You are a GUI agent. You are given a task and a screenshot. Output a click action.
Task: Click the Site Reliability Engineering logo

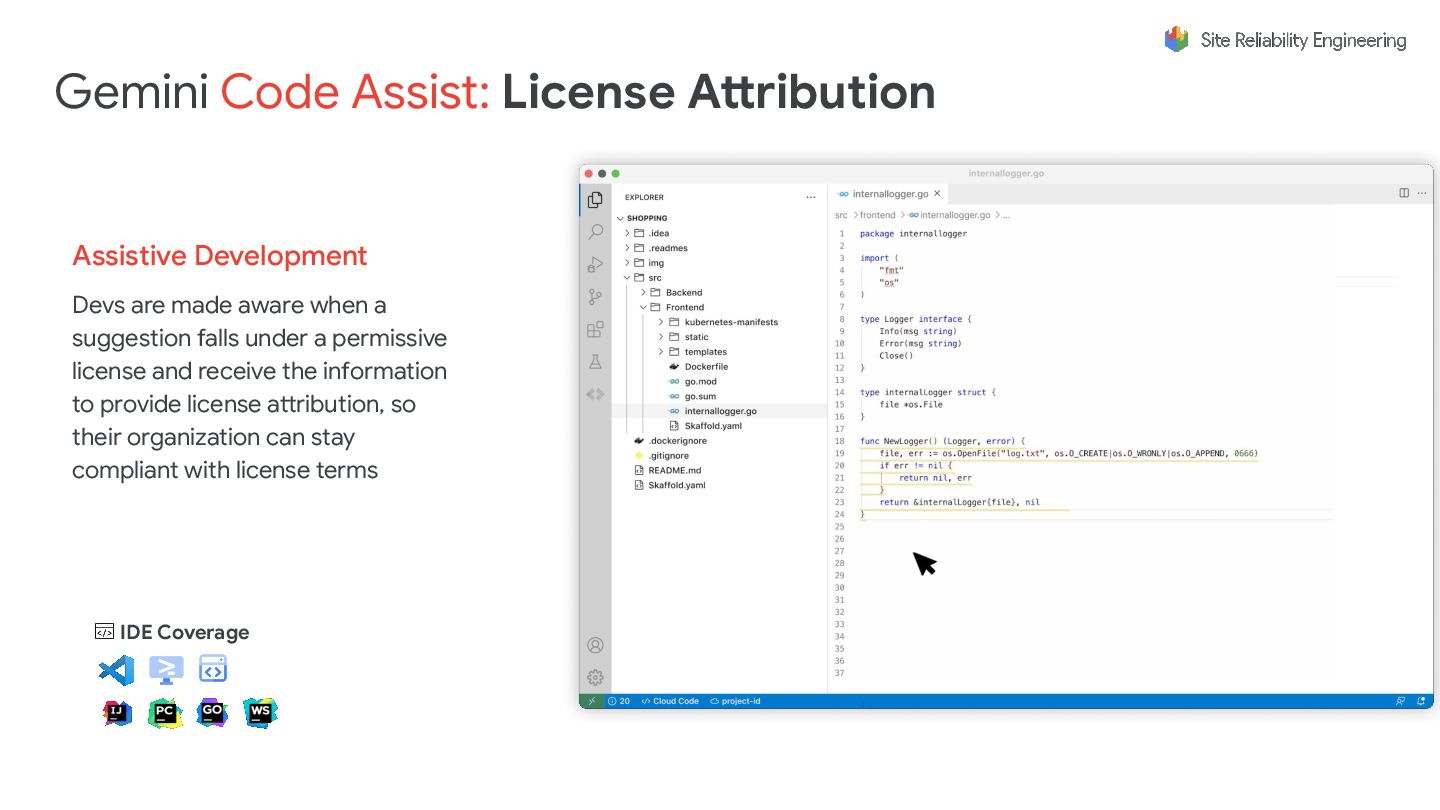point(1286,40)
